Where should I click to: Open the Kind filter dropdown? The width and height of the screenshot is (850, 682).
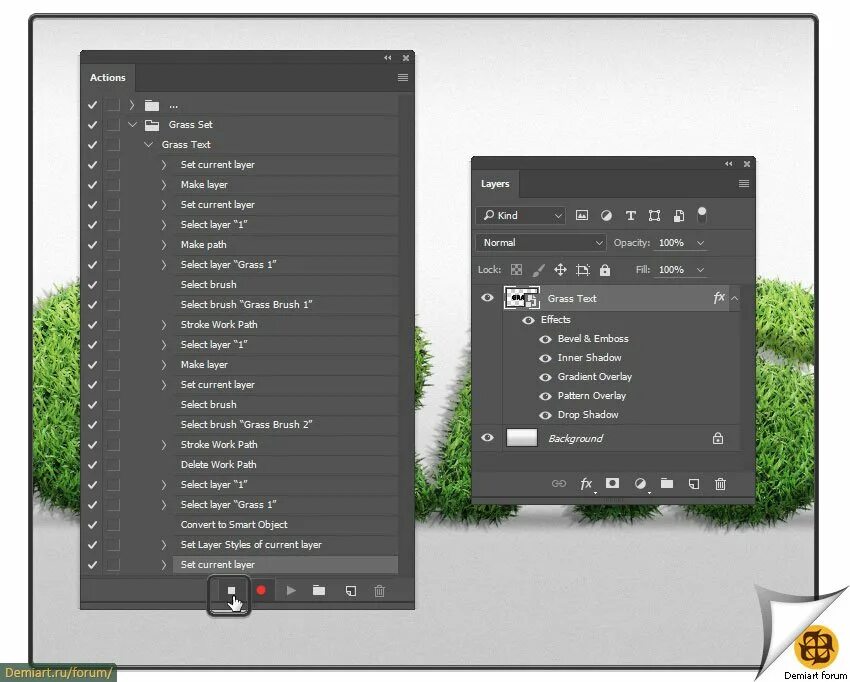tap(521, 215)
